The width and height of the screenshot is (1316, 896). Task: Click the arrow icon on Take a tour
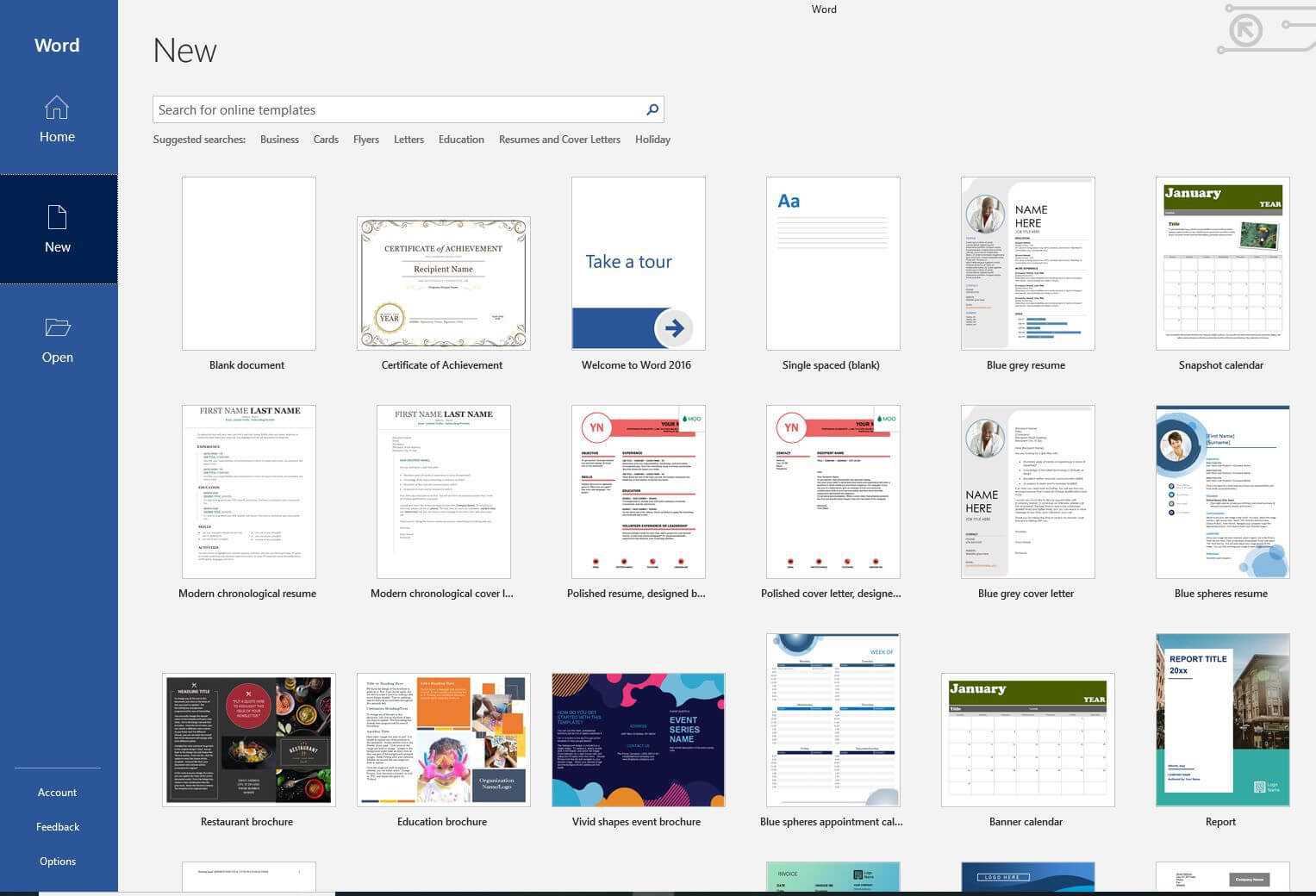pyautogui.click(x=674, y=328)
